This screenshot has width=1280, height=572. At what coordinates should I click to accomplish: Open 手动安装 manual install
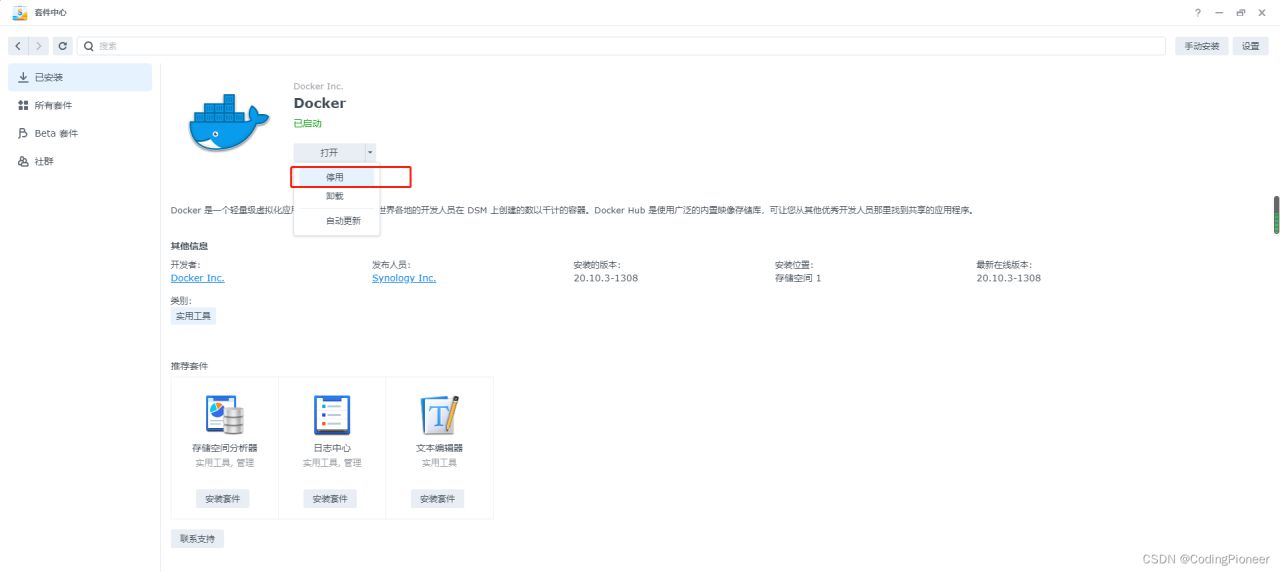click(1201, 46)
